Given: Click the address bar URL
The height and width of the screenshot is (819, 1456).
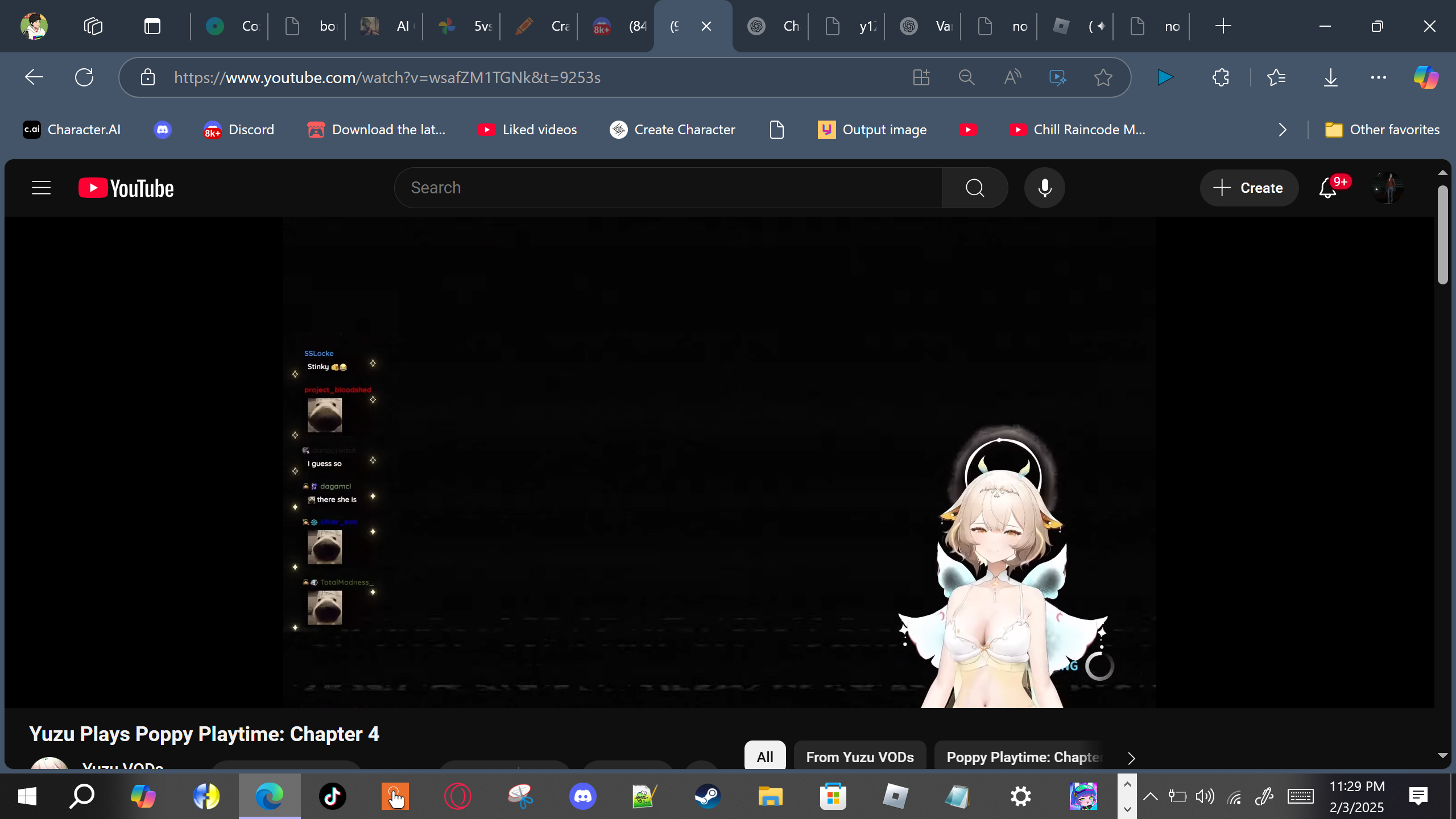Looking at the screenshot, I should coord(387,77).
